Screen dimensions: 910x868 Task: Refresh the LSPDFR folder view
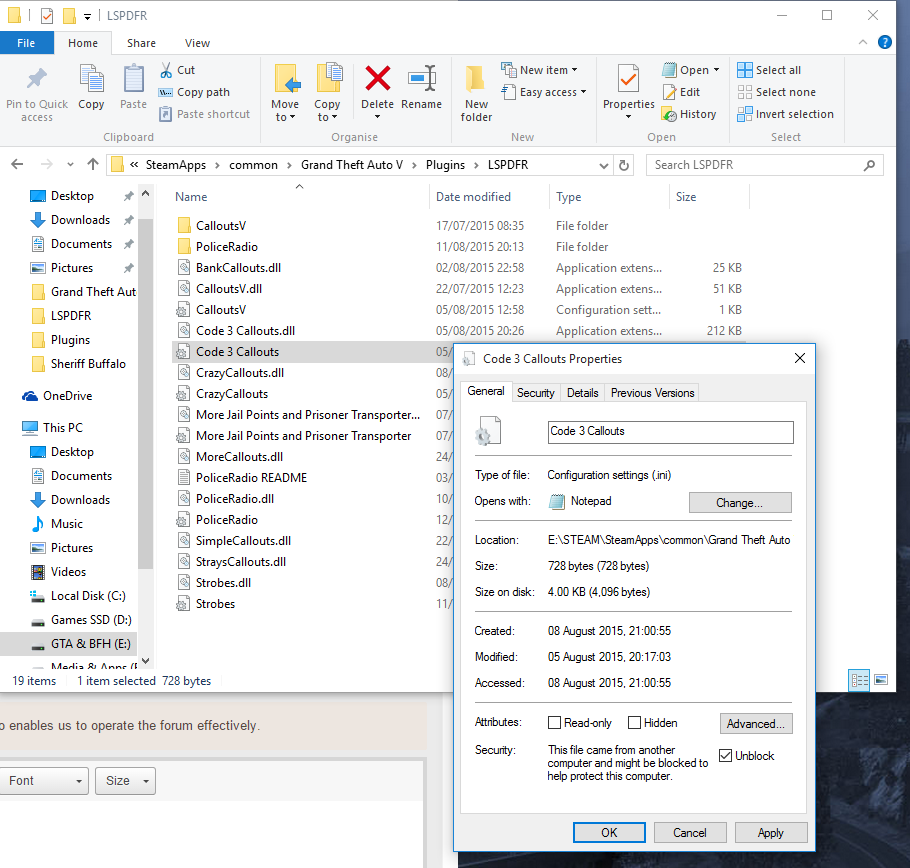(625, 165)
